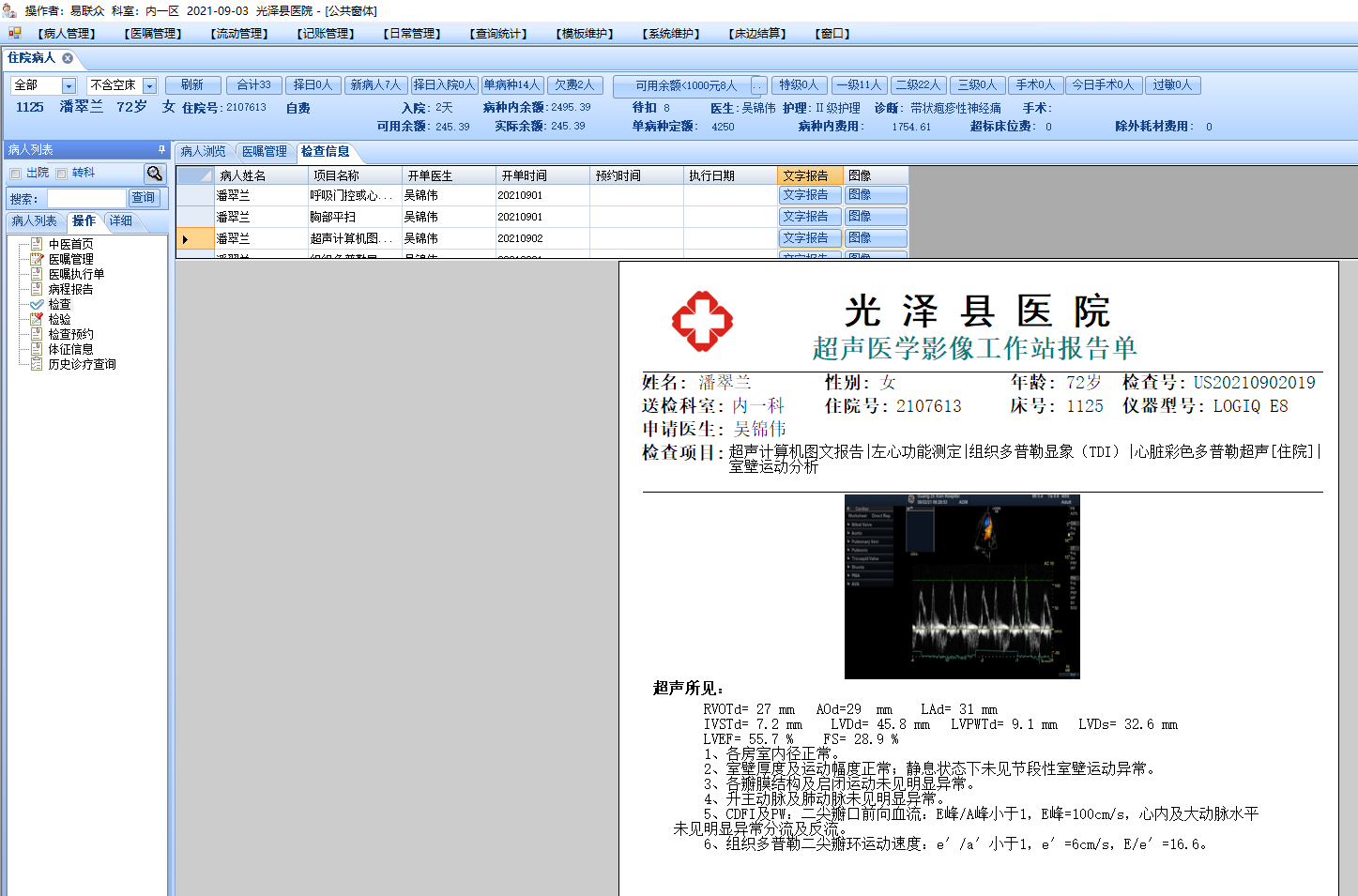Tick the 出院 checkbox

click(x=15, y=174)
